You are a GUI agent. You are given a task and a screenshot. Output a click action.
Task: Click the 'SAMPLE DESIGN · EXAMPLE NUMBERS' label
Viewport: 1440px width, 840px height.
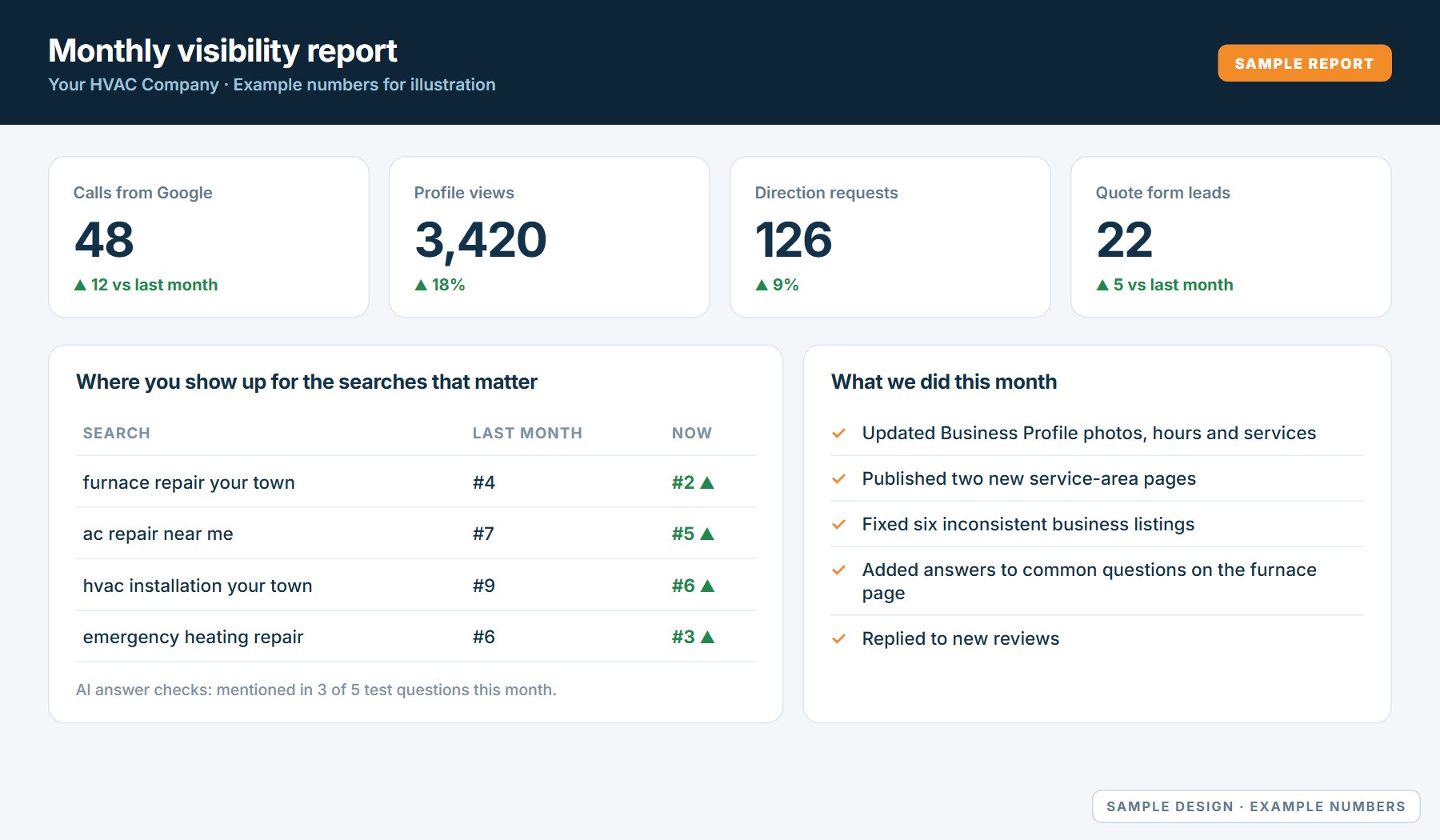1256,806
